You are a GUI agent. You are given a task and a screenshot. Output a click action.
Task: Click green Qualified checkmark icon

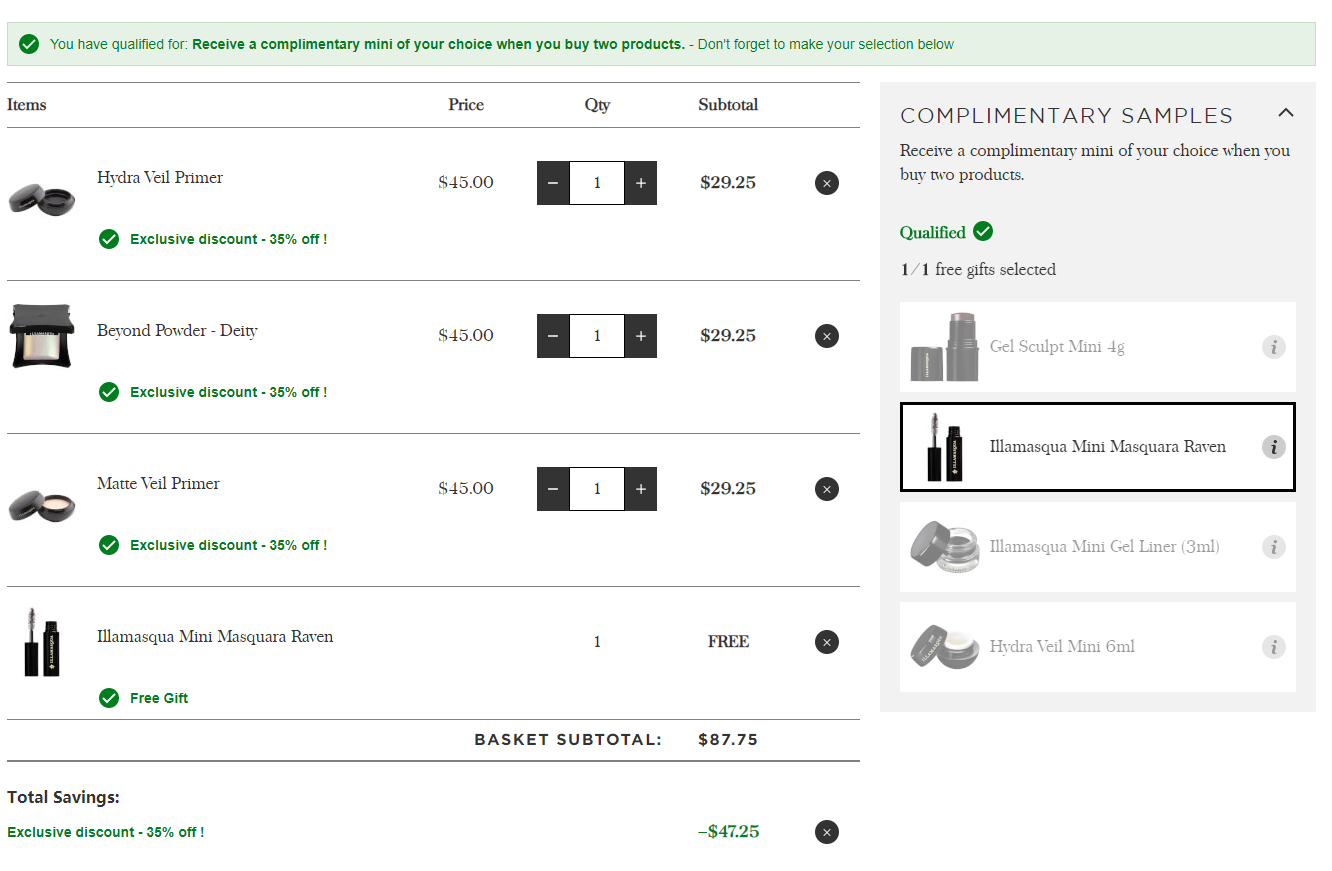(x=983, y=232)
